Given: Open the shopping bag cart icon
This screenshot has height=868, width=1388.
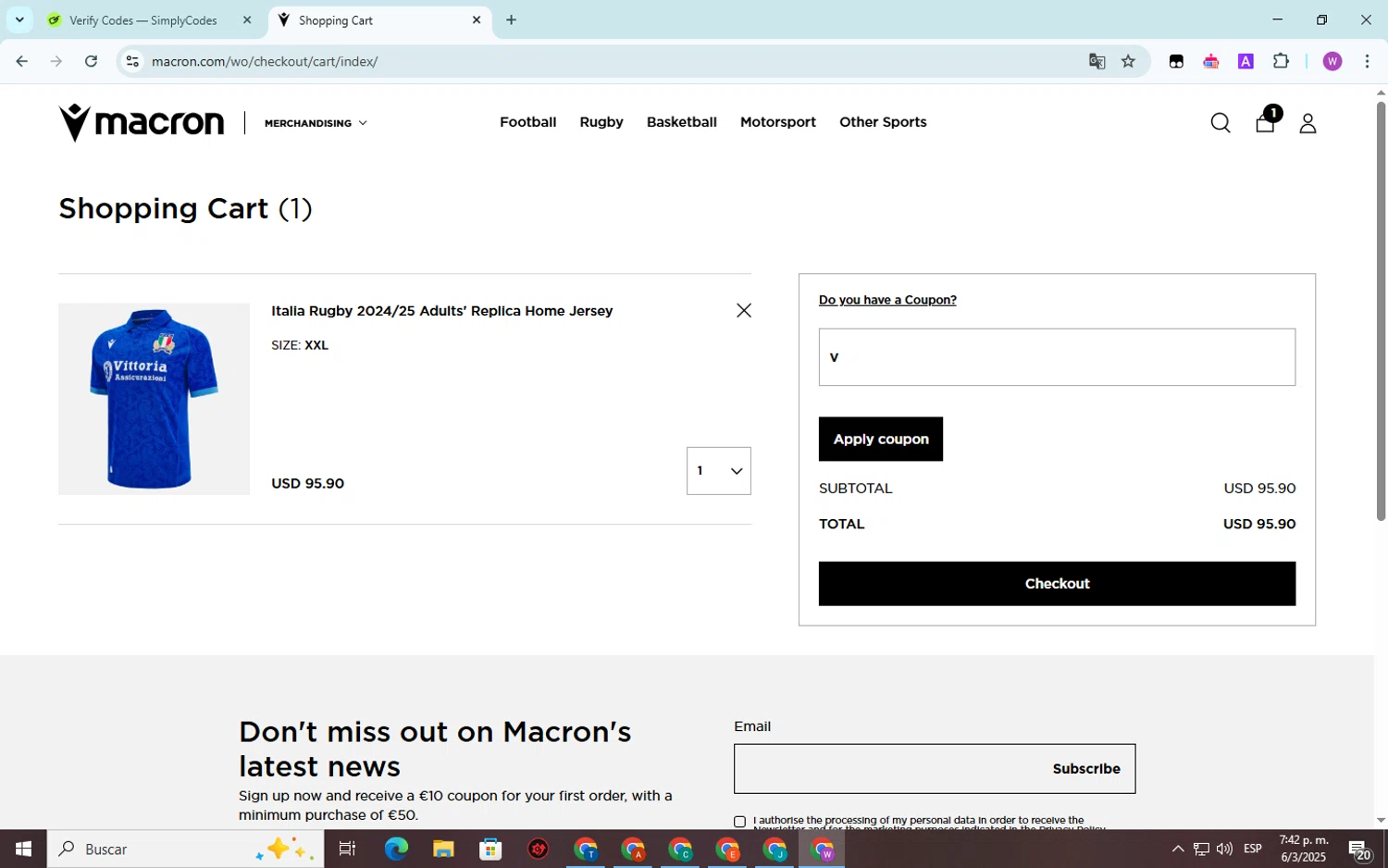Looking at the screenshot, I should [x=1265, y=121].
